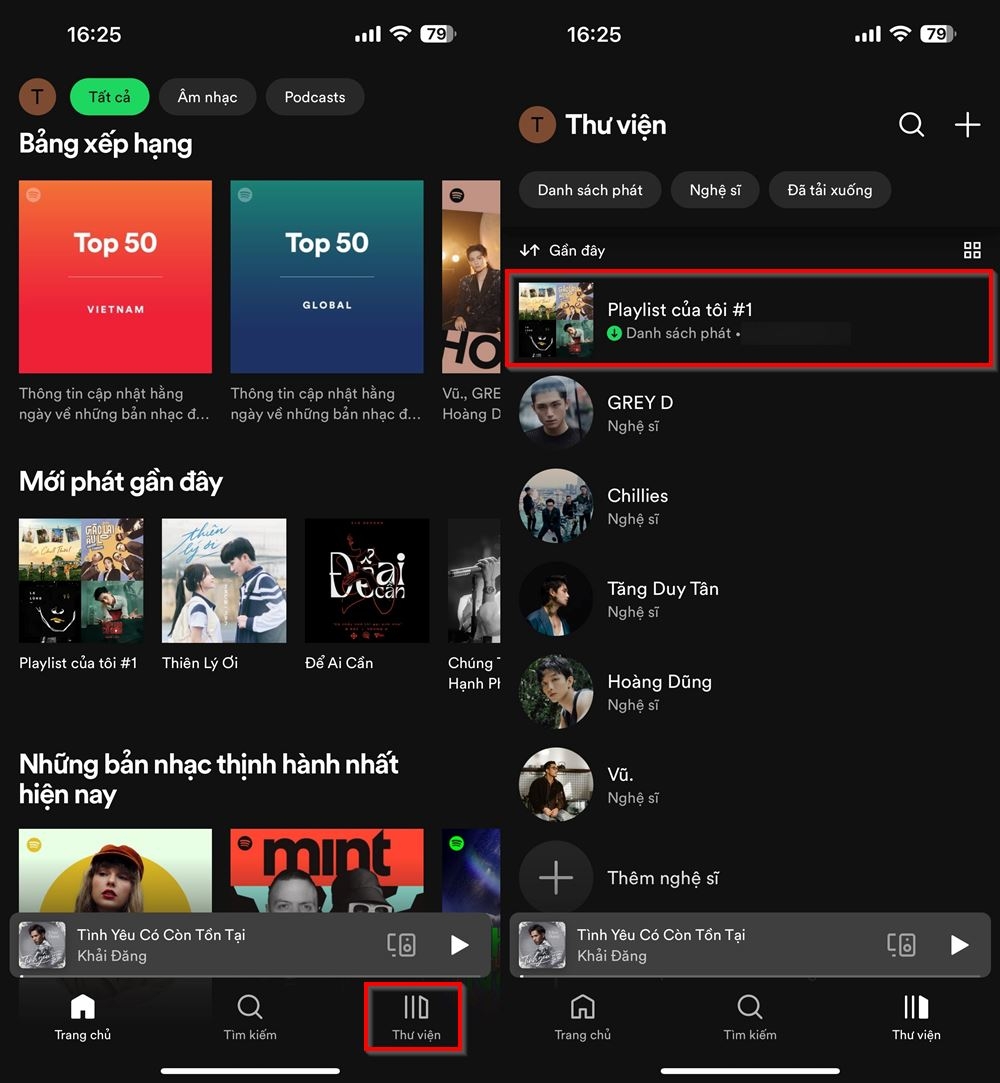Click 'Bảng xếp hạng' section heading

click(106, 144)
